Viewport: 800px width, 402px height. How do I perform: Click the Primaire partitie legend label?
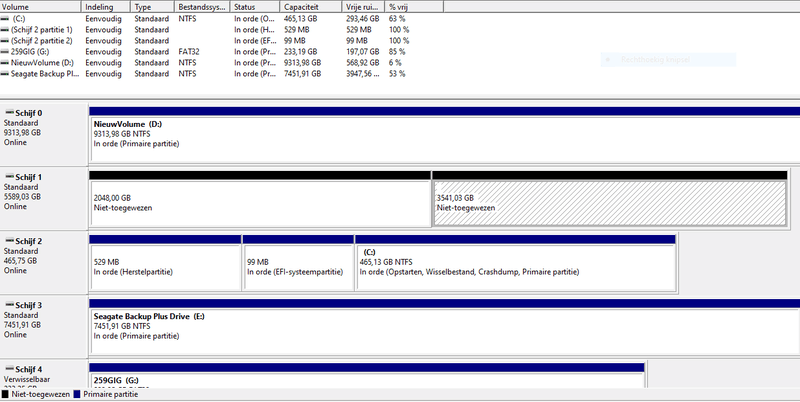(x=111, y=394)
